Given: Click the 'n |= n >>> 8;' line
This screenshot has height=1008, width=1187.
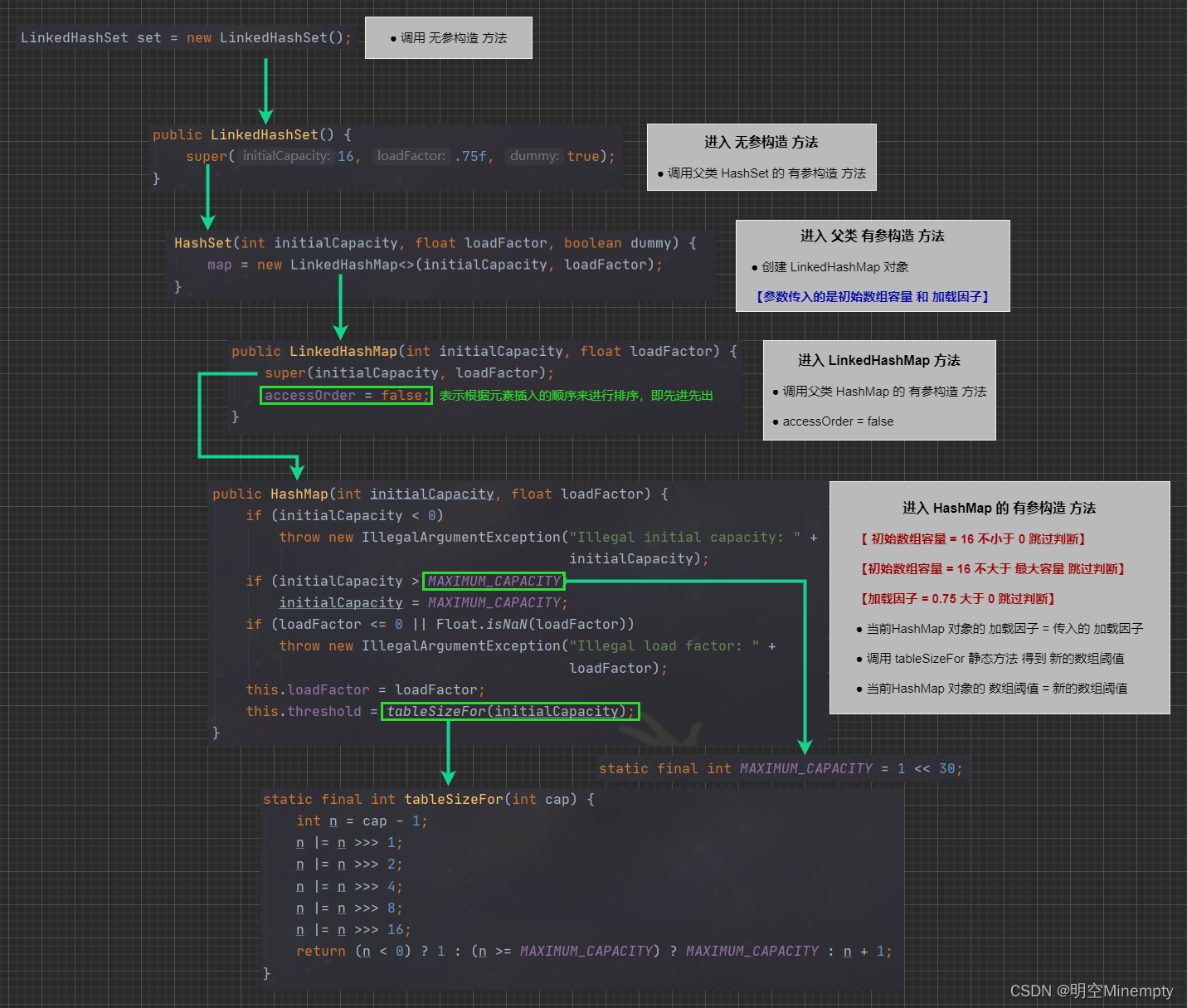Looking at the screenshot, I should click(349, 908).
